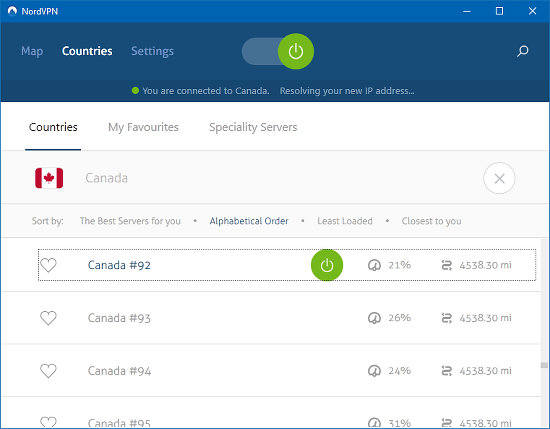Select the Canada #92 server name

pyautogui.click(x=119, y=265)
